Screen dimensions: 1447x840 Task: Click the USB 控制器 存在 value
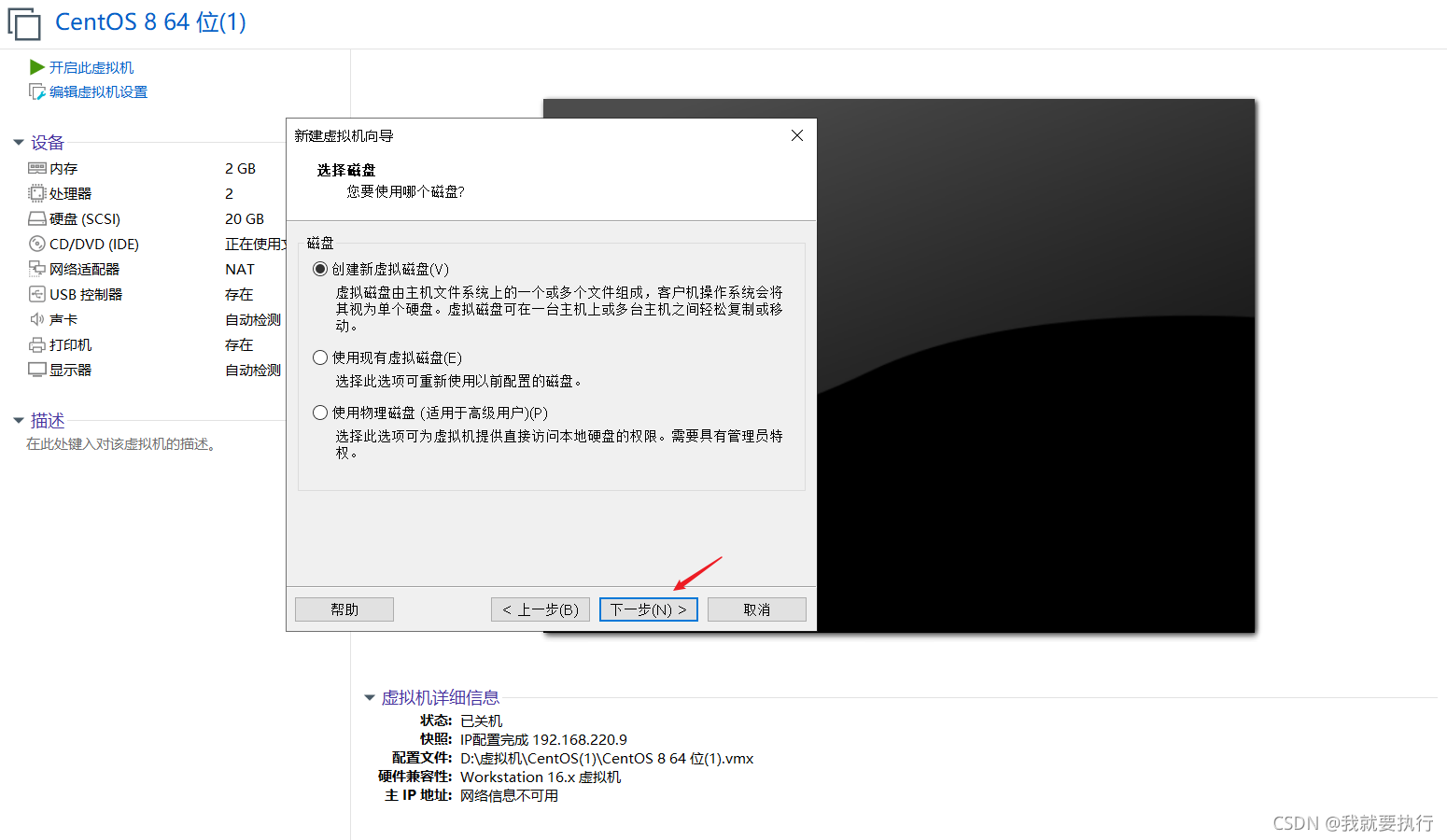(239, 294)
